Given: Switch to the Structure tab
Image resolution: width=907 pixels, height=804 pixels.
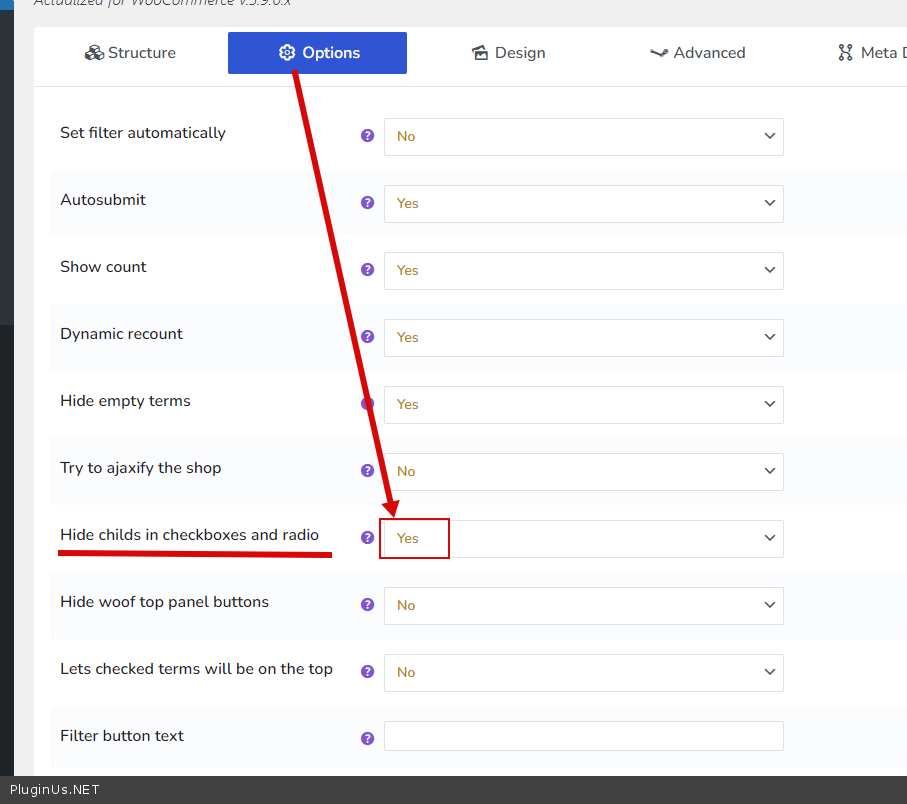Looking at the screenshot, I should coord(130,53).
